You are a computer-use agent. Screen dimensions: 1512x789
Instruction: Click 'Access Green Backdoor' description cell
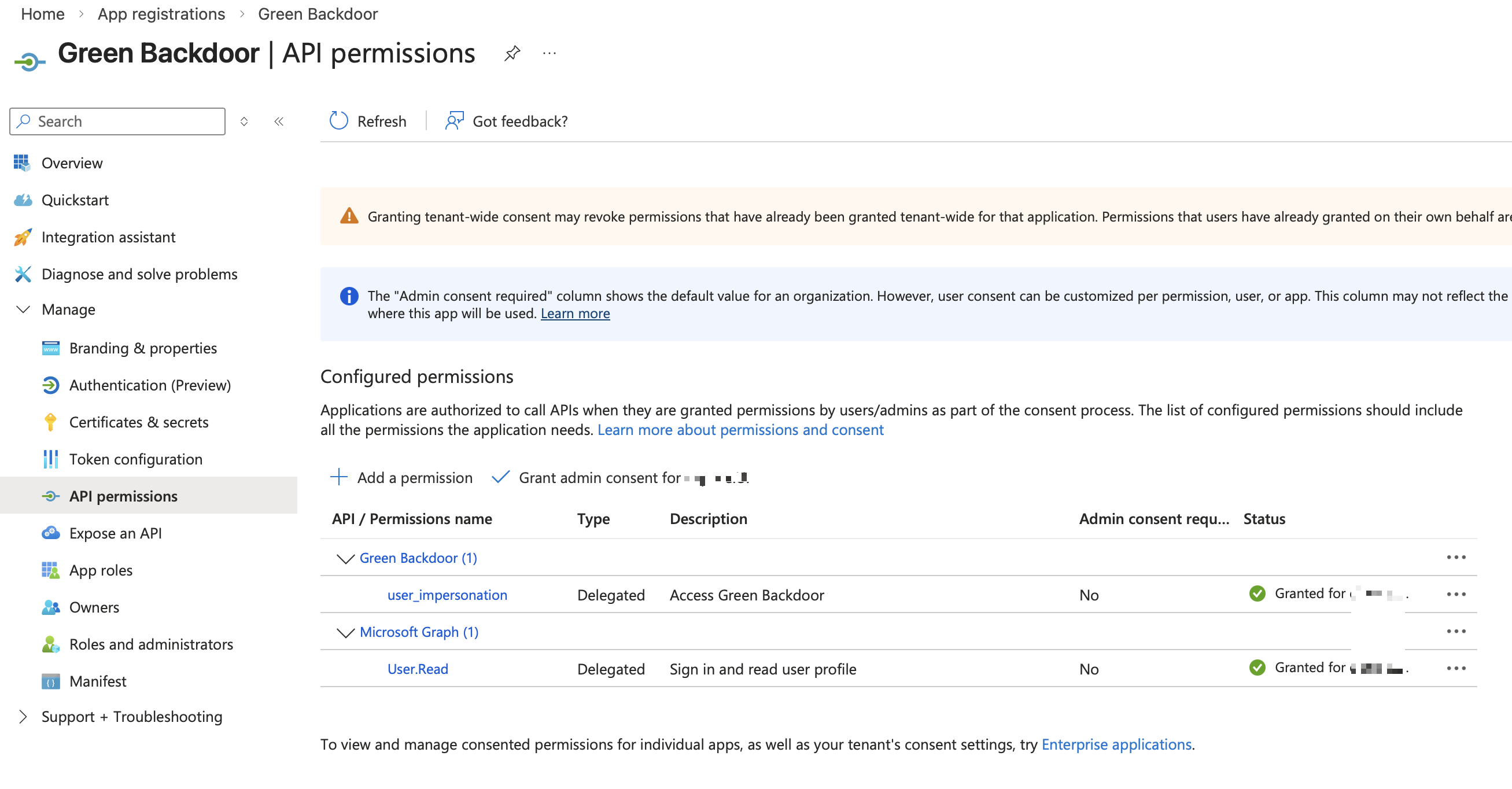click(x=747, y=595)
